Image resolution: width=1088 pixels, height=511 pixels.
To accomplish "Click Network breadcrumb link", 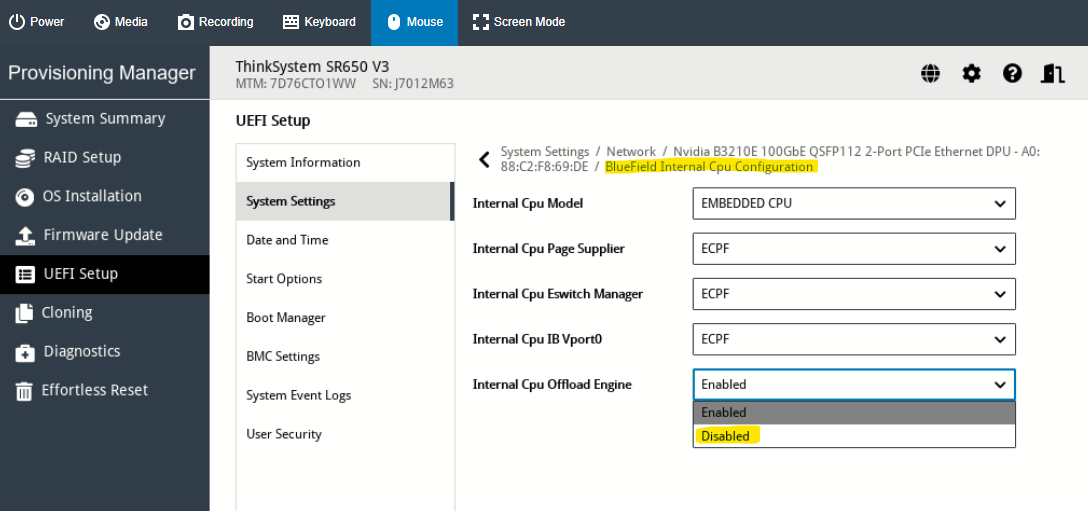I will point(631,151).
